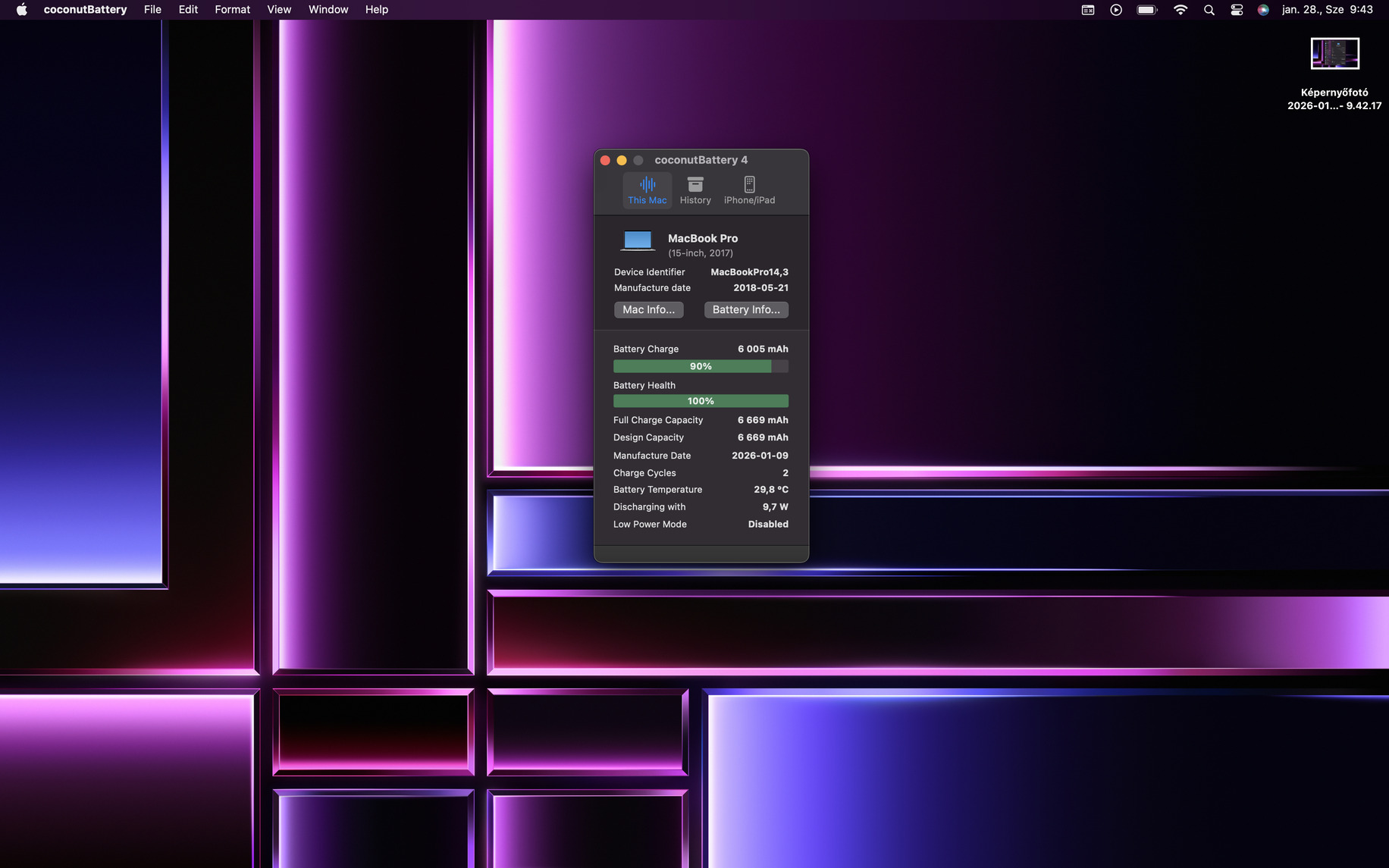Click the Siri icon in menu bar
The image size is (1389, 868).
[x=1263, y=10]
